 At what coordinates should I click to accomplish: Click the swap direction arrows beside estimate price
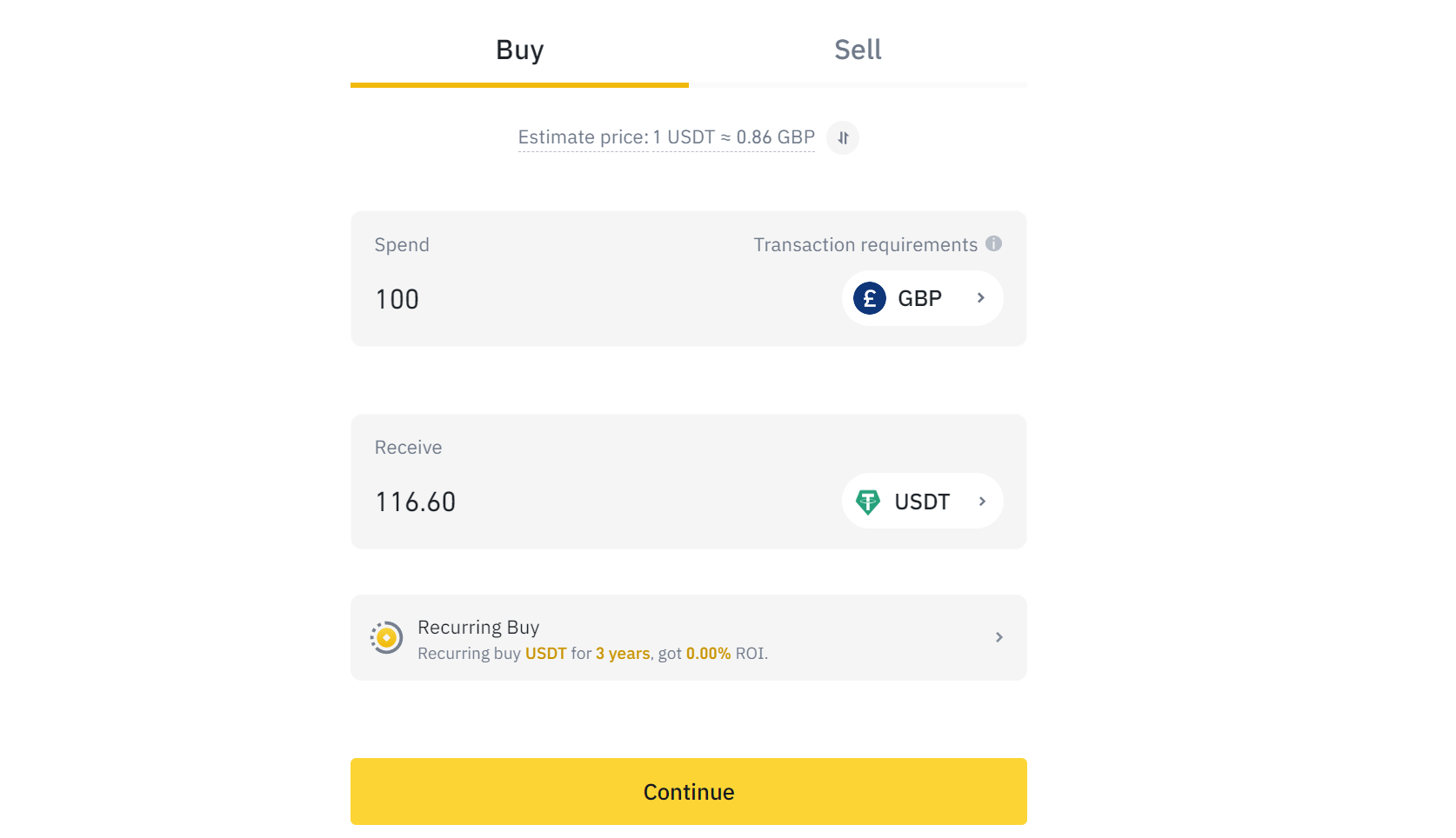(841, 137)
